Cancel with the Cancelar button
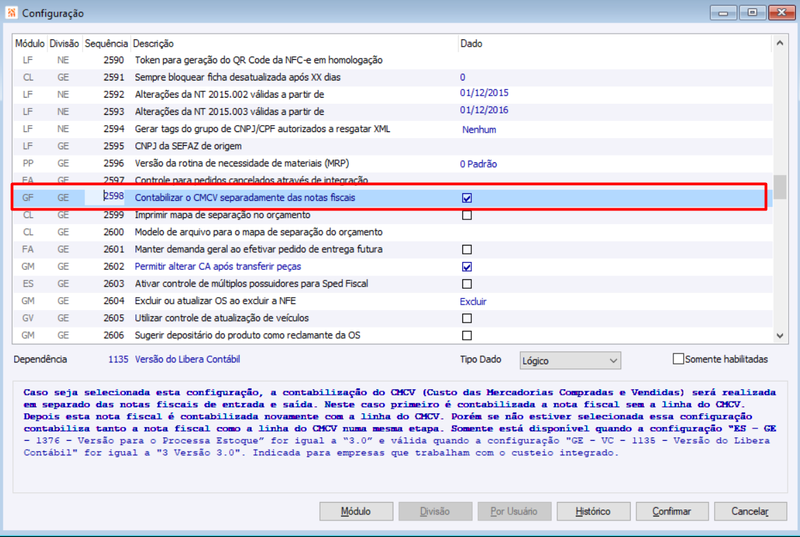 click(751, 511)
